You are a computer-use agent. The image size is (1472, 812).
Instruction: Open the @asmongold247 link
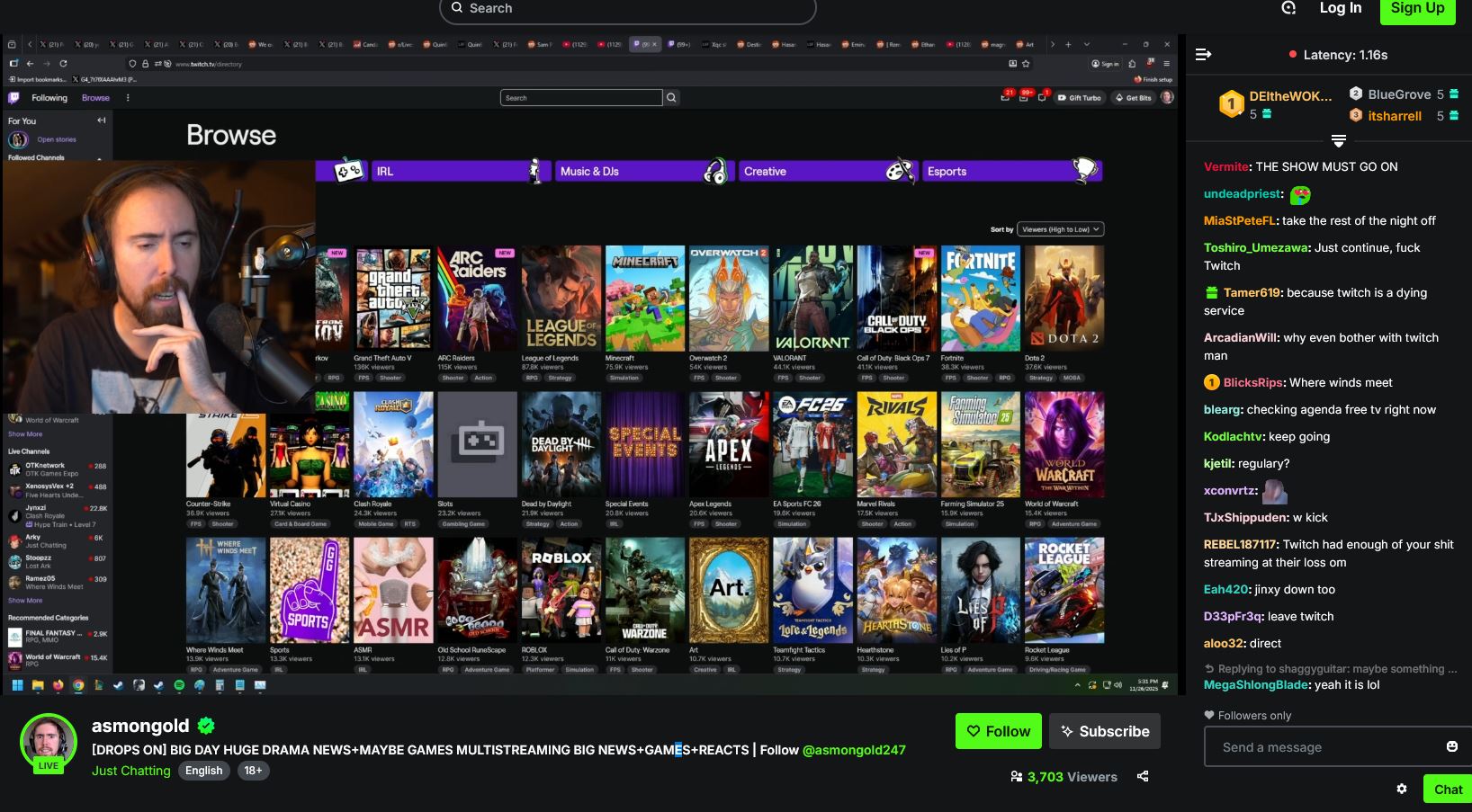854,750
